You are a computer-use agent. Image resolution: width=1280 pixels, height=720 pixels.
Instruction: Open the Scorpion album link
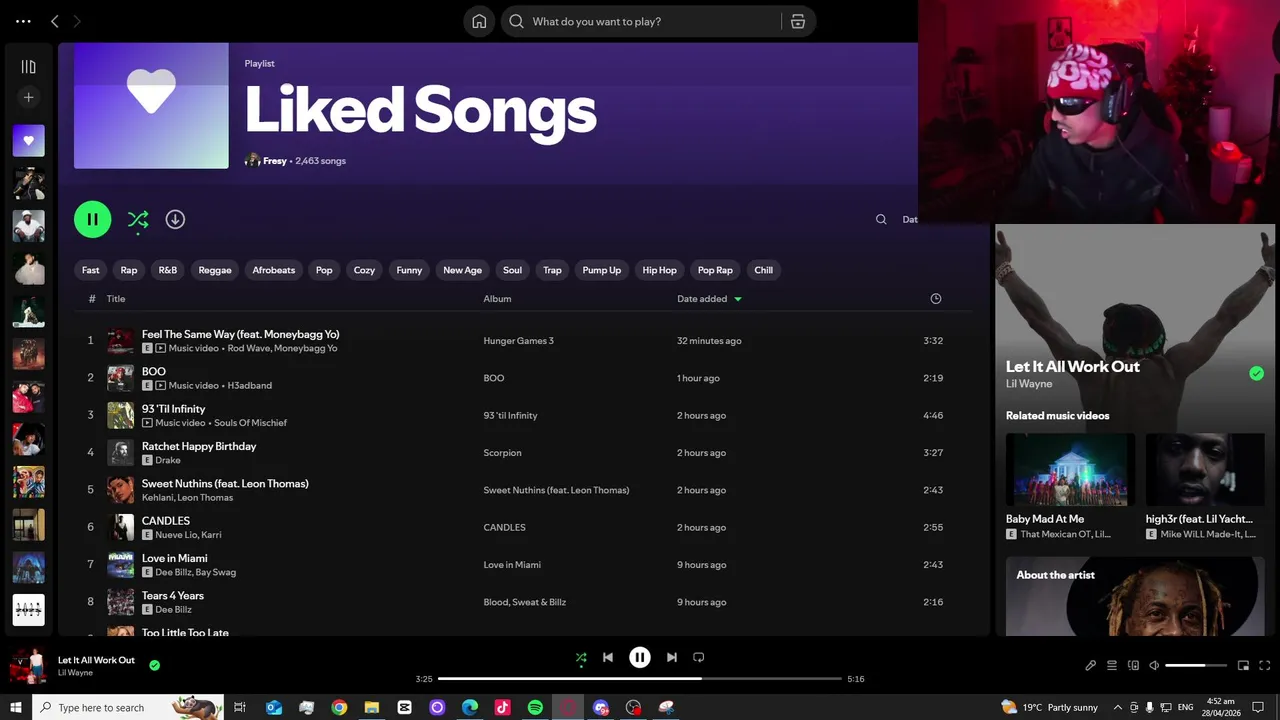[x=502, y=453]
